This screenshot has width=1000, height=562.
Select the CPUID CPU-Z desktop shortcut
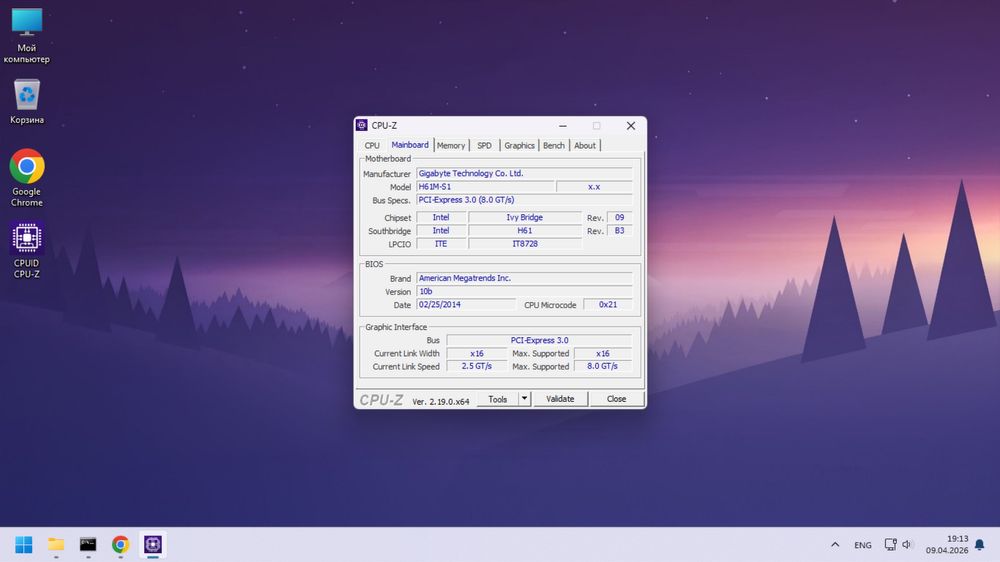pyautogui.click(x=27, y=250)
